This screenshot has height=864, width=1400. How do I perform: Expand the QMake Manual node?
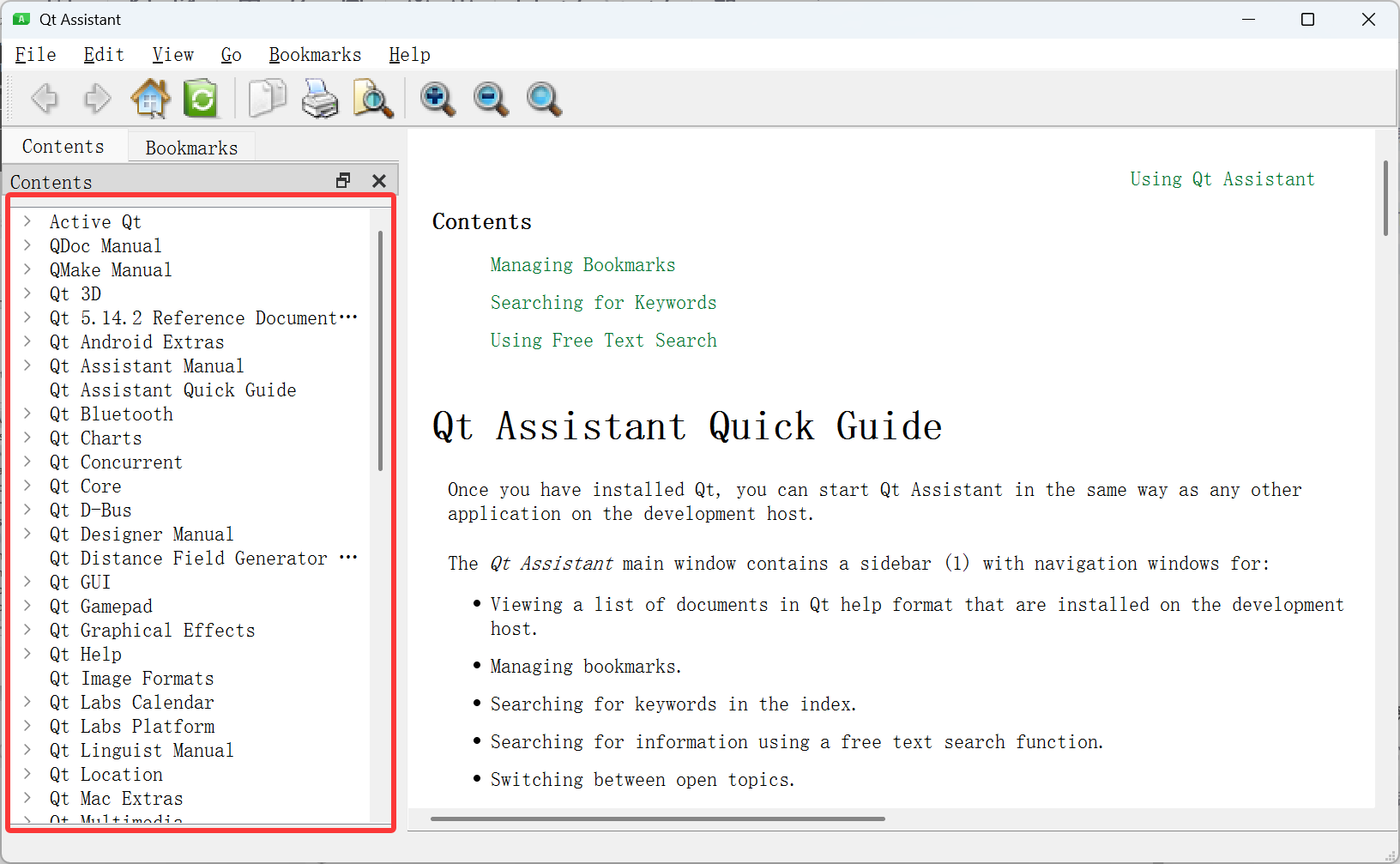coord(27,269)
